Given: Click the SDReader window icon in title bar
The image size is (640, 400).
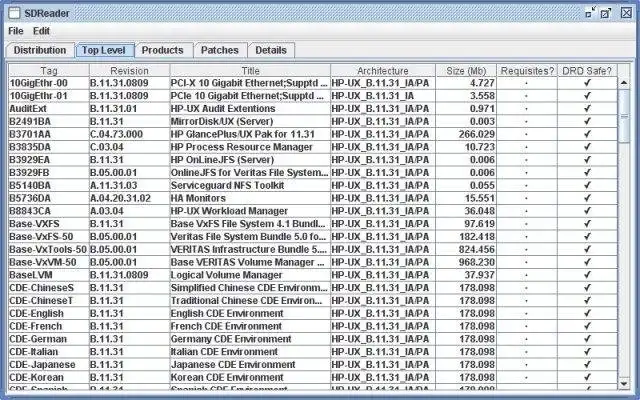Looking at the screenshot, I should 14,13.
